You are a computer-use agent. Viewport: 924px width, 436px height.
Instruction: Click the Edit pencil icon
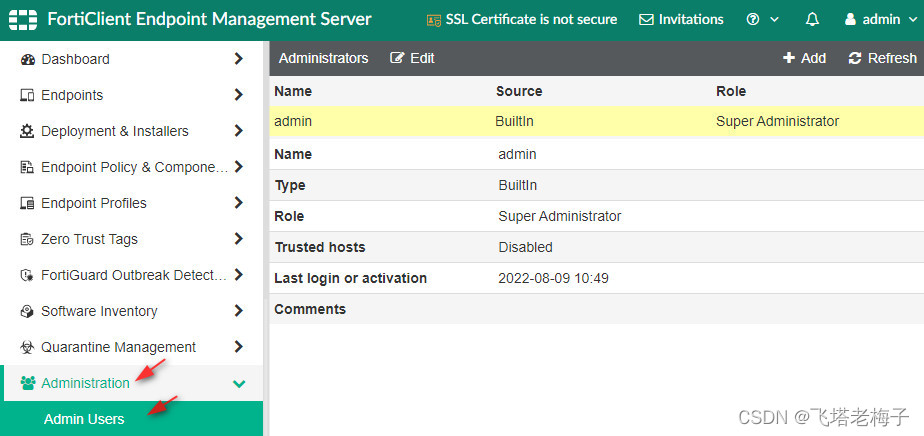coord(398,58)
